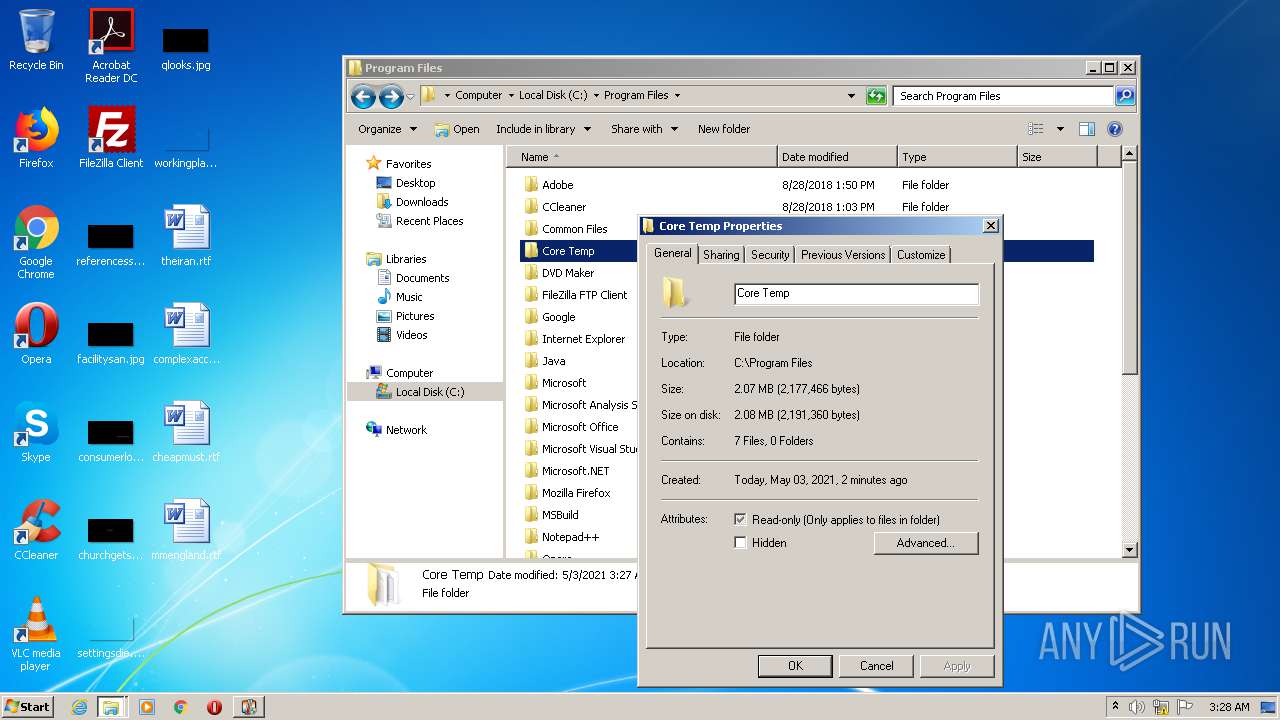Screen dimensions: 1280x720
Task: Expand the Computer breadcrumb arrow
Action: 511,96
